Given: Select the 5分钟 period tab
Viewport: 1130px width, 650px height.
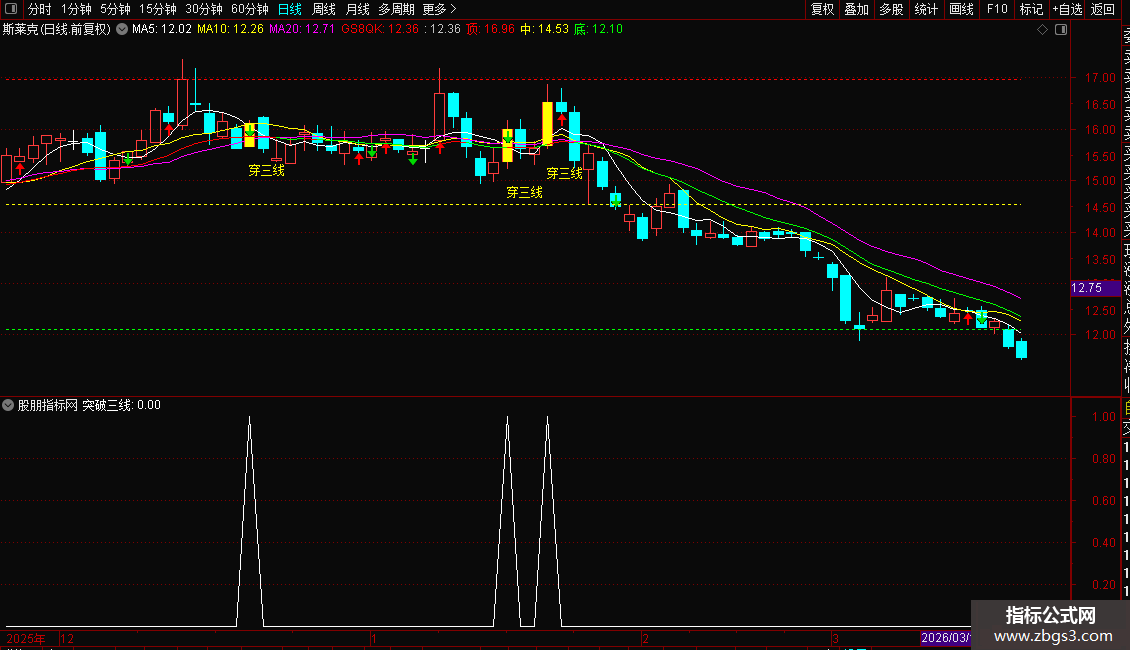Looking at the screenshot, I should (115, 9).
